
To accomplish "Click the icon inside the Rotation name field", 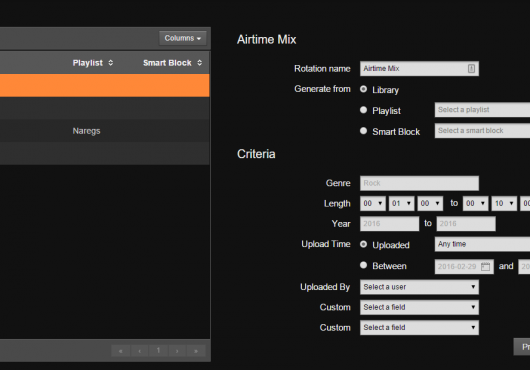I will point(471,69).
